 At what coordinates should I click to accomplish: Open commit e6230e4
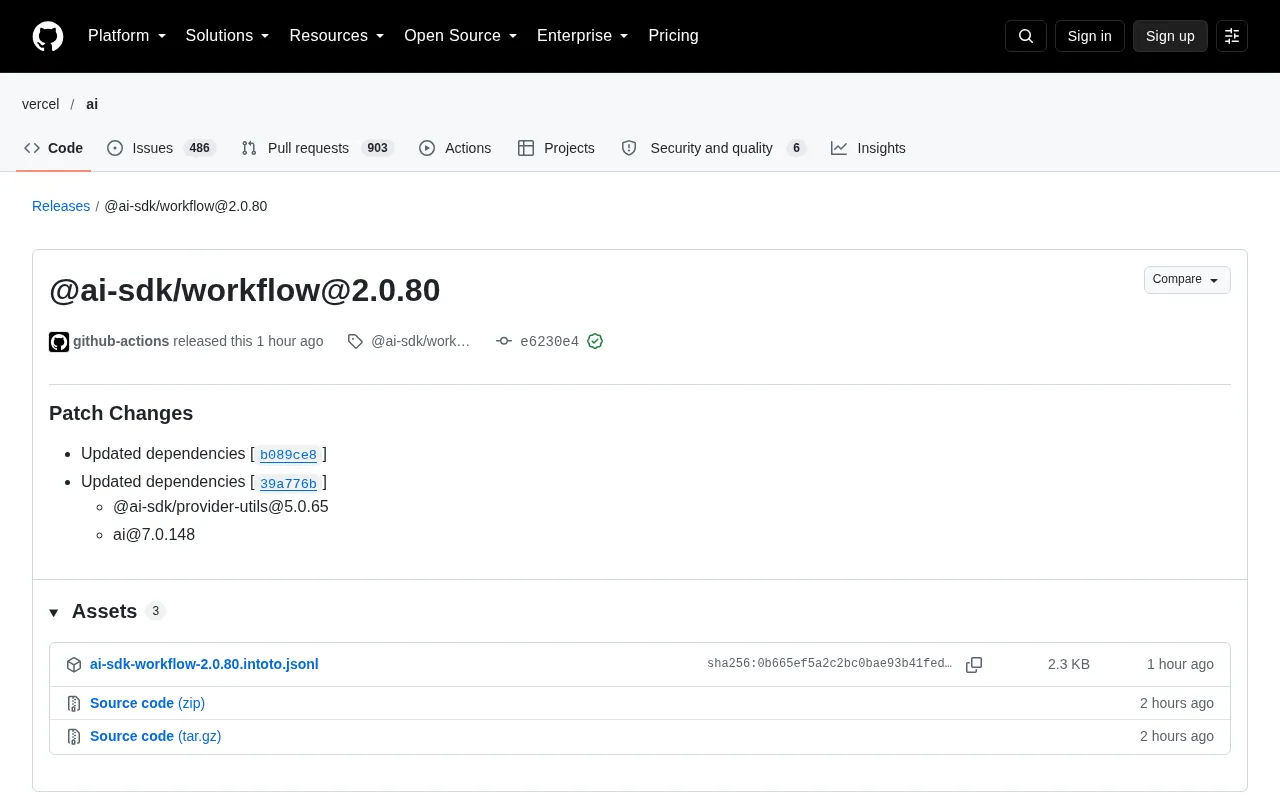point(549,342)
